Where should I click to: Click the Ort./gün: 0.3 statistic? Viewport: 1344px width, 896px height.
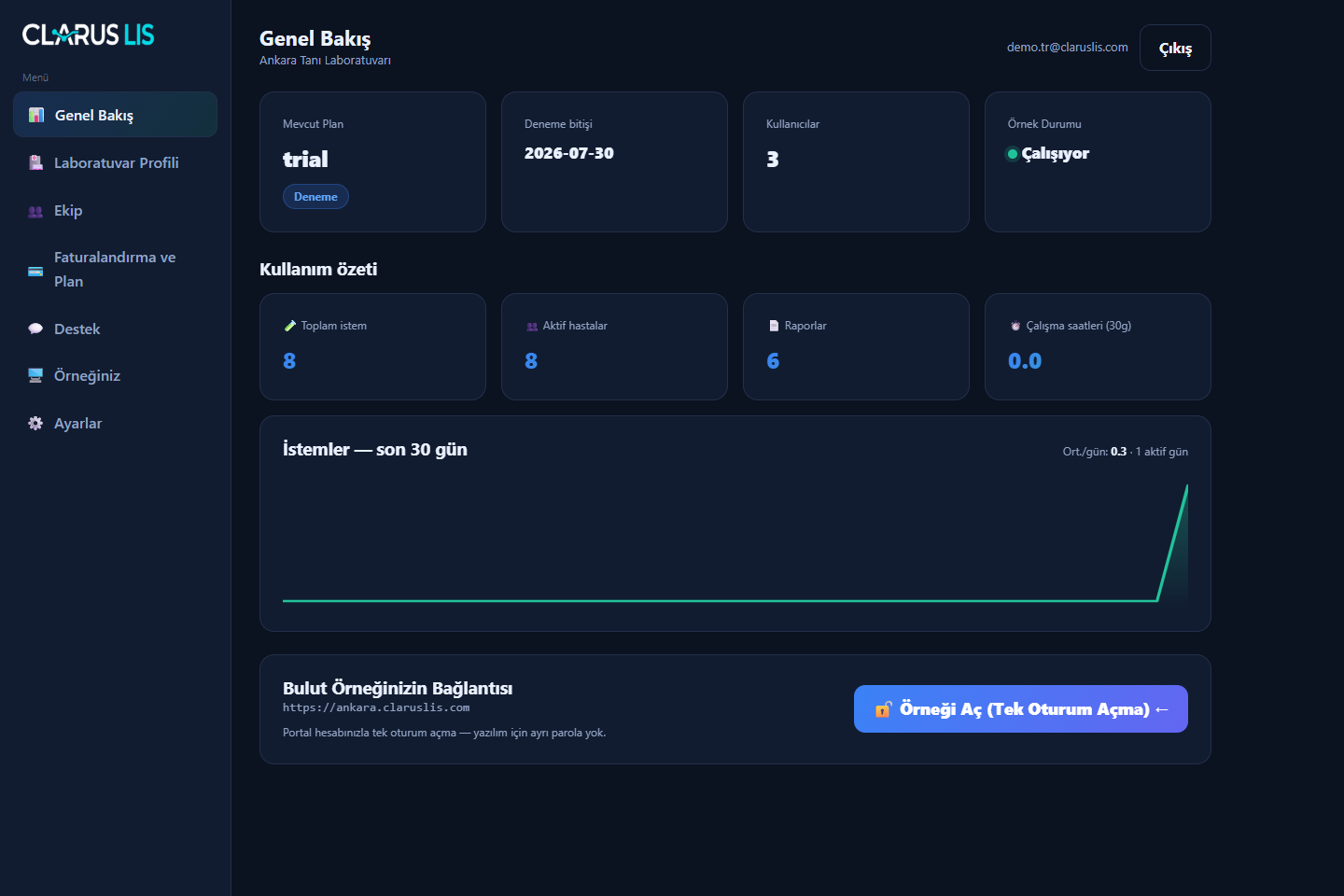[x=1095, y=452]
